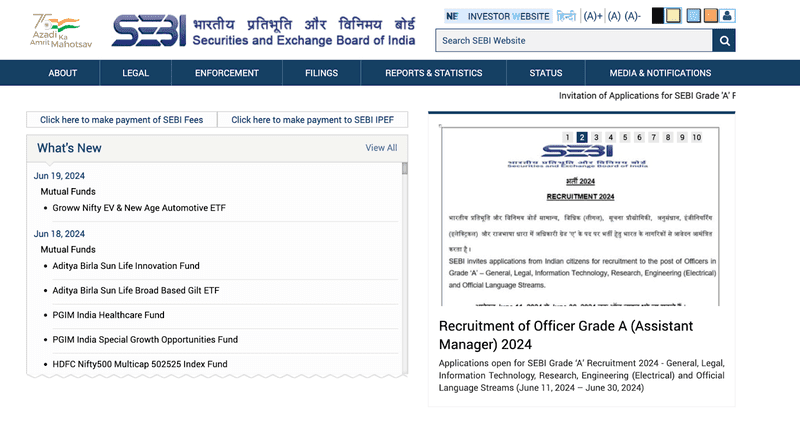
Task: Open the REPORTS & STATISTICS menu
Action: (434, 73)
